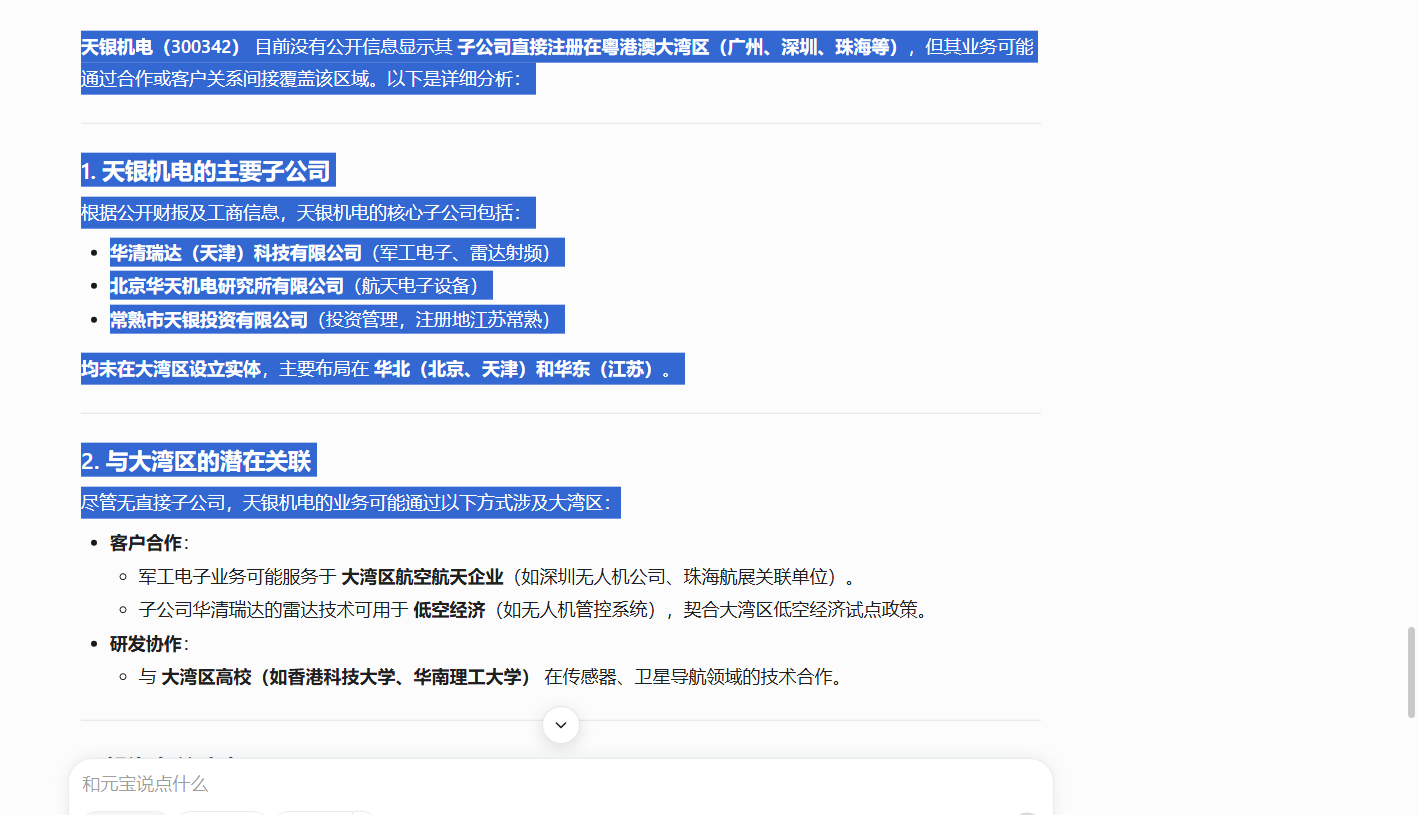Click the text '契合大湾区低空经济试点政策'

[800, 610]
